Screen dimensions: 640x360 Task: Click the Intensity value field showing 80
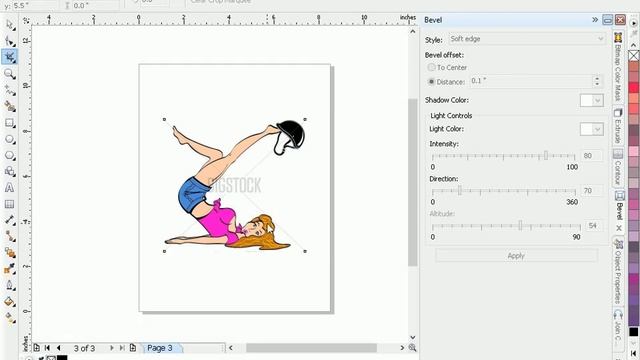591,156
